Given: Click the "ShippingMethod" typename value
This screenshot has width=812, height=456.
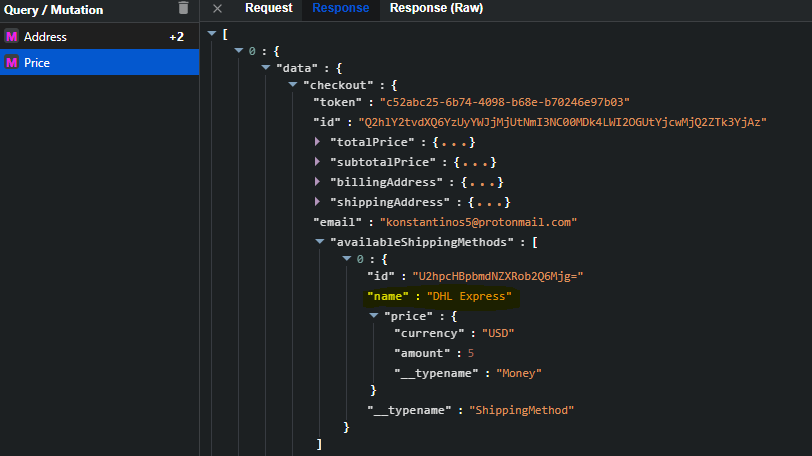Looking at the screenshot, I should [x=521, y=410].
